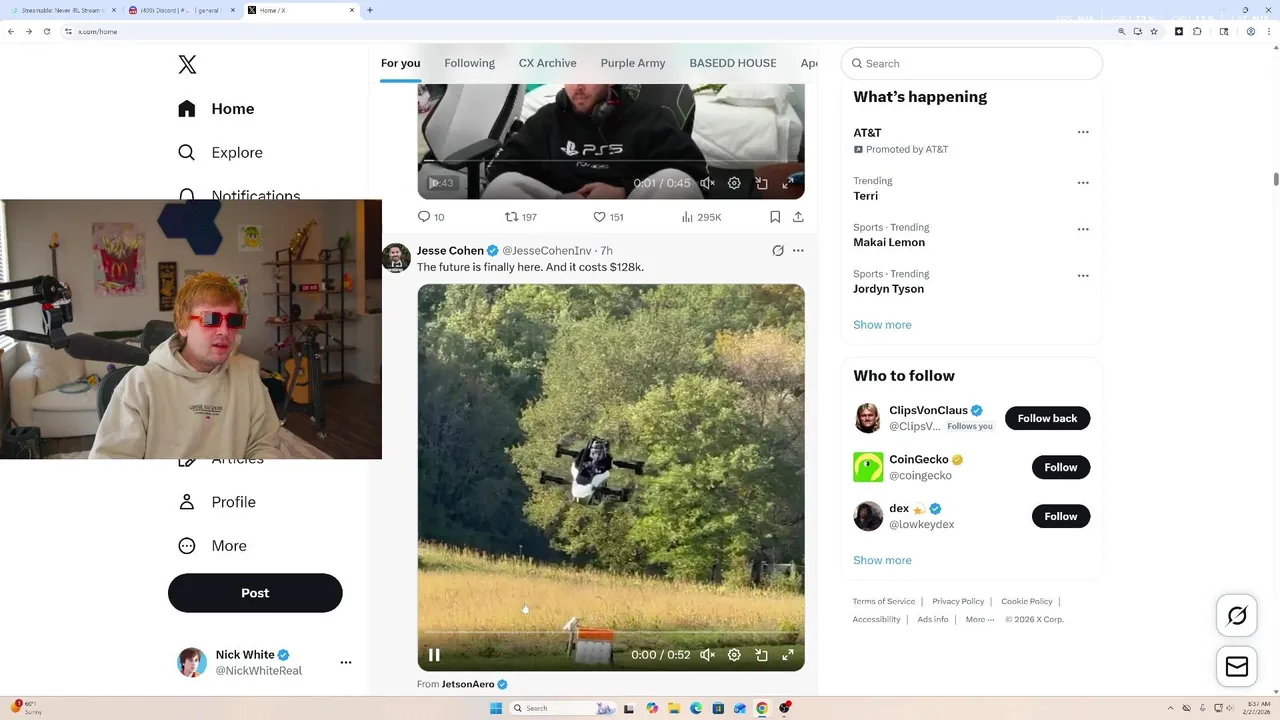
Task: Open Explore from the sidebar
Action: click(220, 153)
